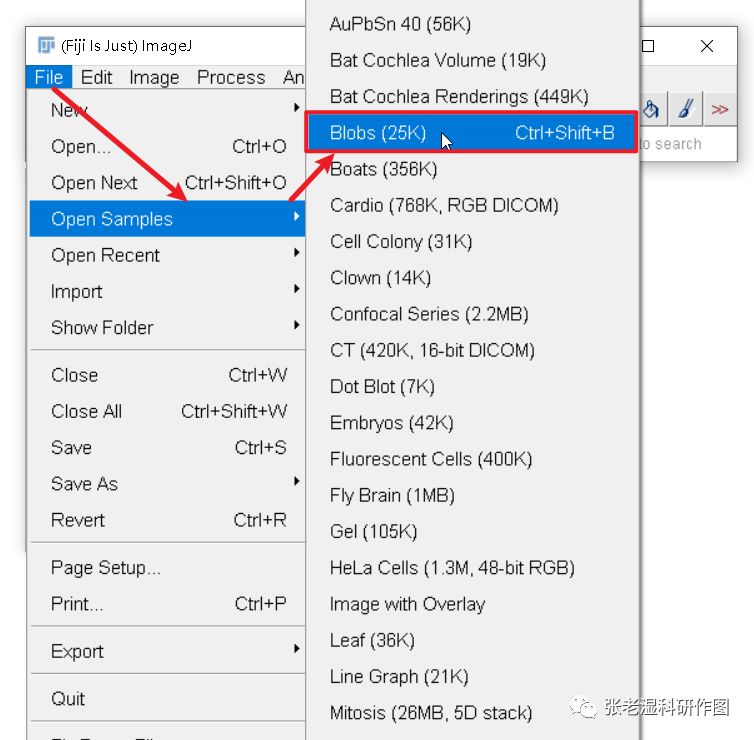
Task: Click the File menu
Action: pos(49,77)
